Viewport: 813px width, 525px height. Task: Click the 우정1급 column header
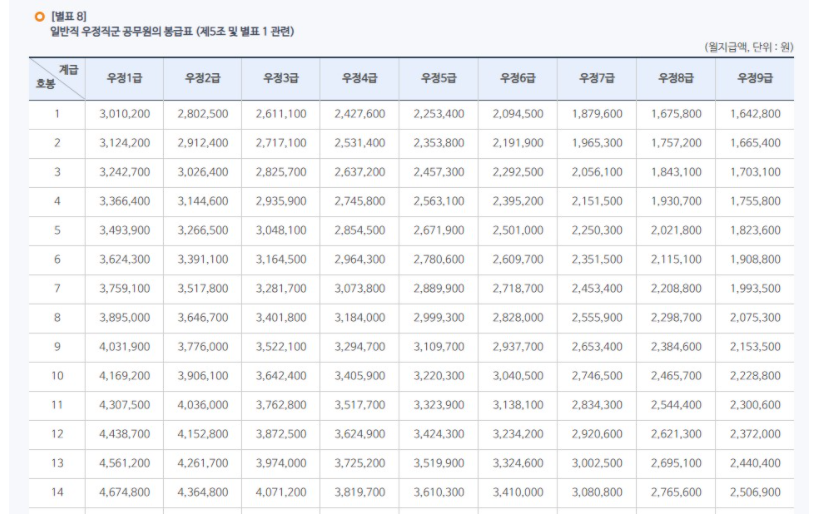click(124, 78)
